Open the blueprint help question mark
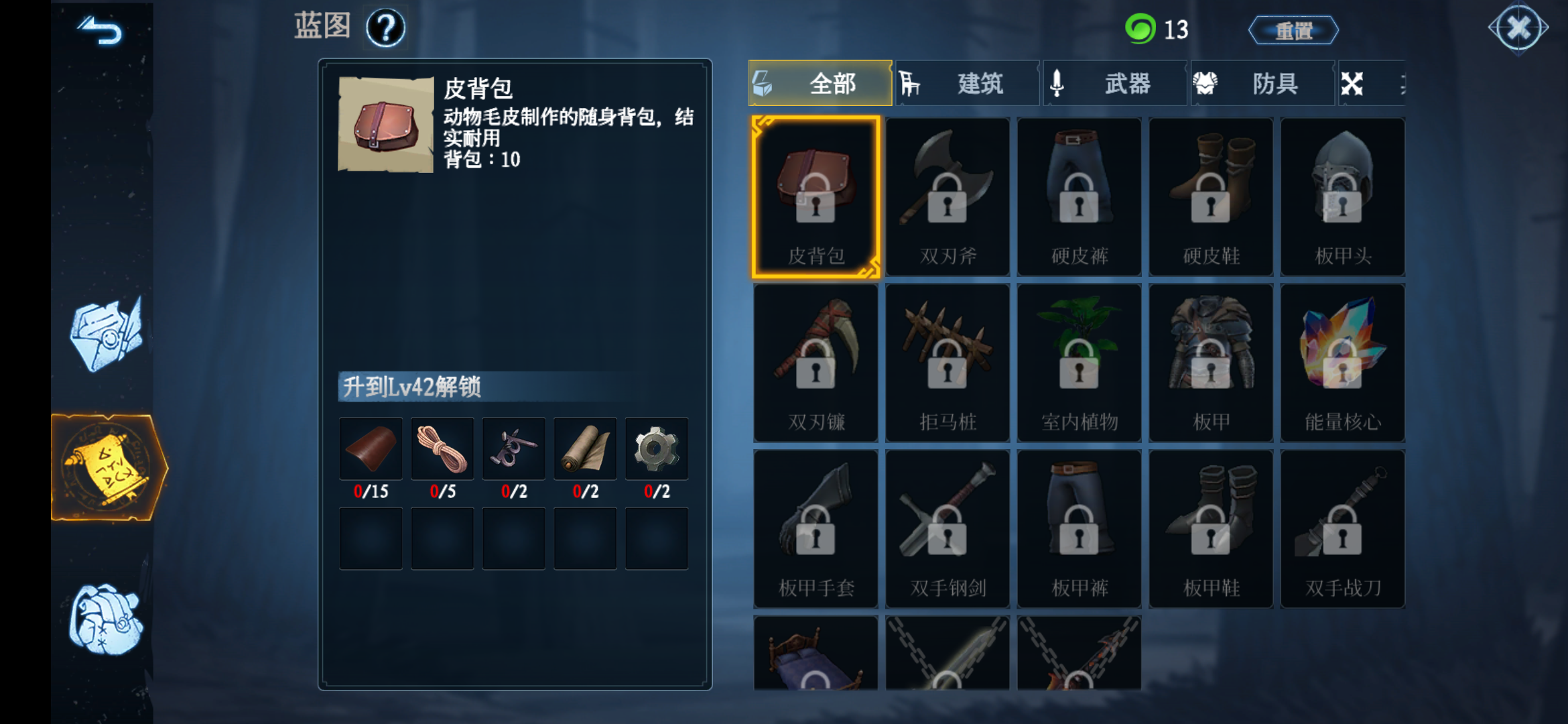This screenshot has height=724, width=1568. coord(386,28)
